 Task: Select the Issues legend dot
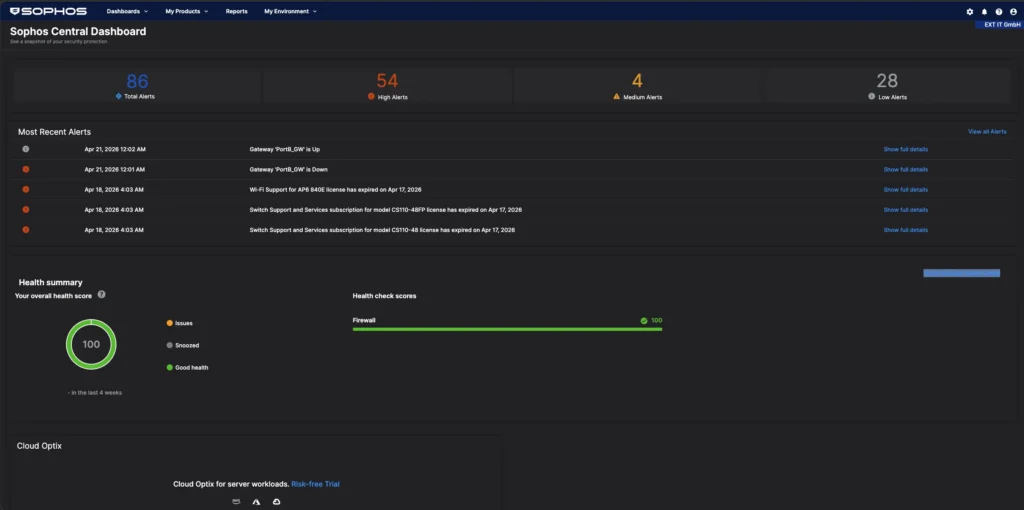(x=170, y=323)
